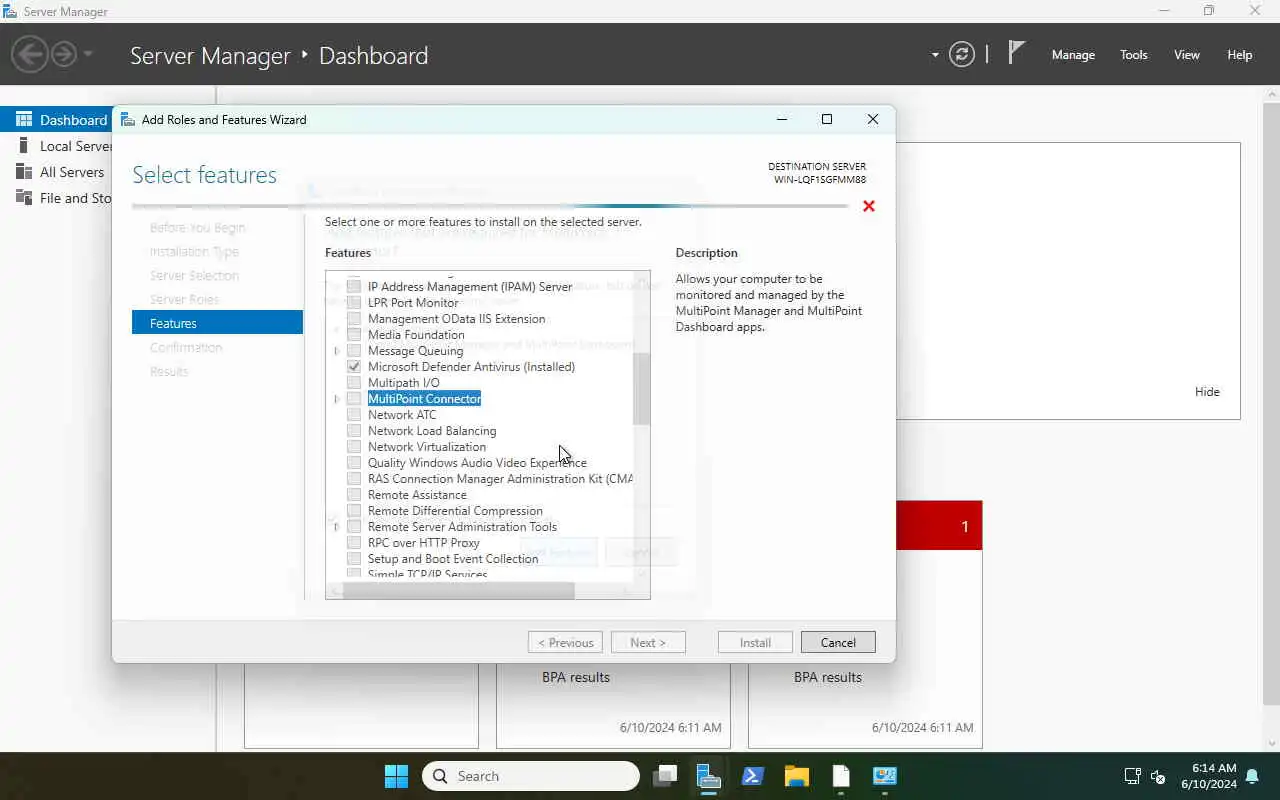Viewport: 1280px width, 800px height.
Task: Toggle Microsoft Defender Antivirus checkbox
Action: [354, 367]
